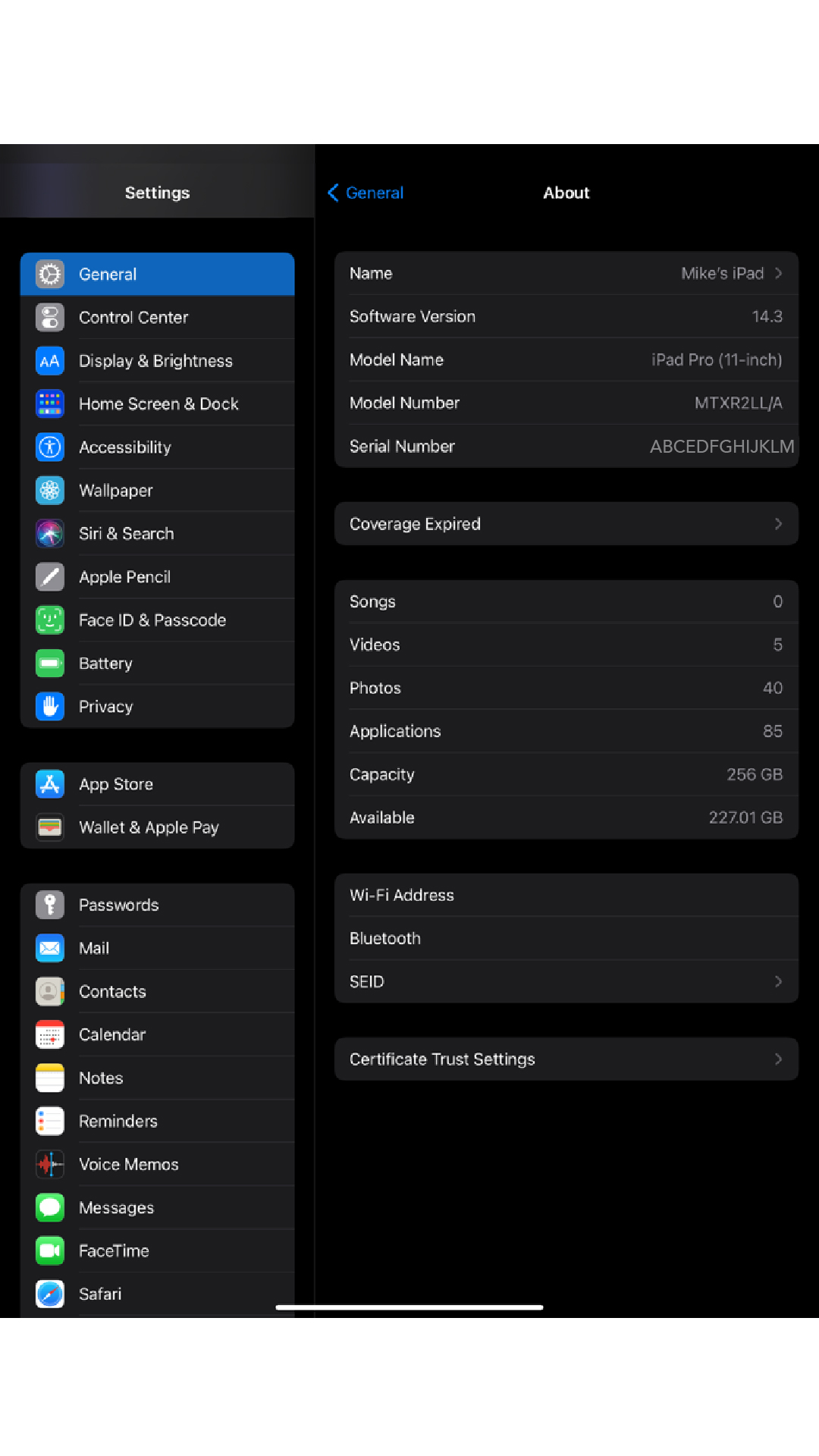Screen dimensions: 819x1456
Task: Tap the Mike's iPad name value
Action: (723, 273)
